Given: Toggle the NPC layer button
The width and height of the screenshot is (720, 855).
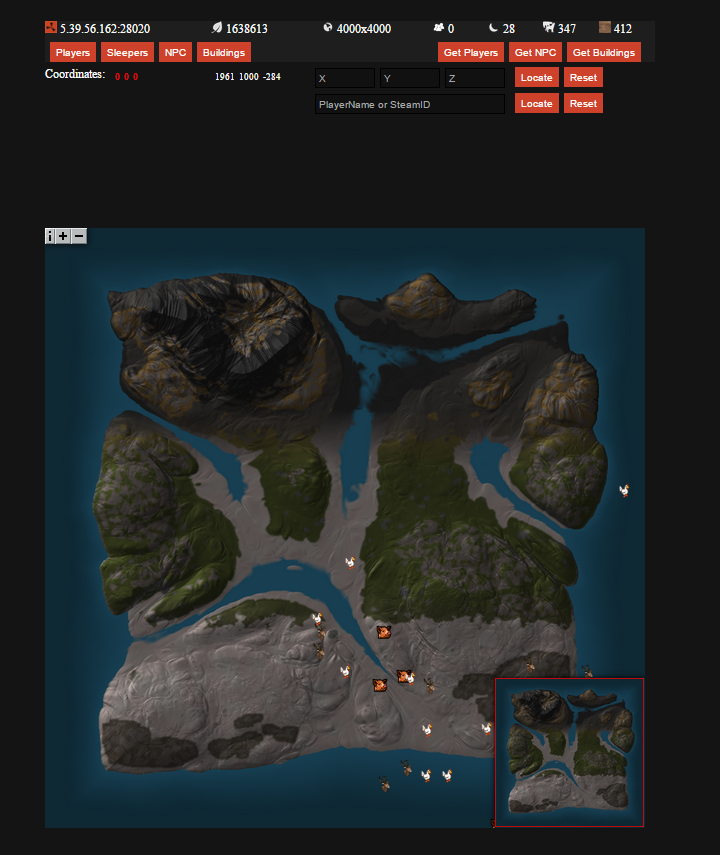Looking at the screenshot, I should tap(175, 52).
